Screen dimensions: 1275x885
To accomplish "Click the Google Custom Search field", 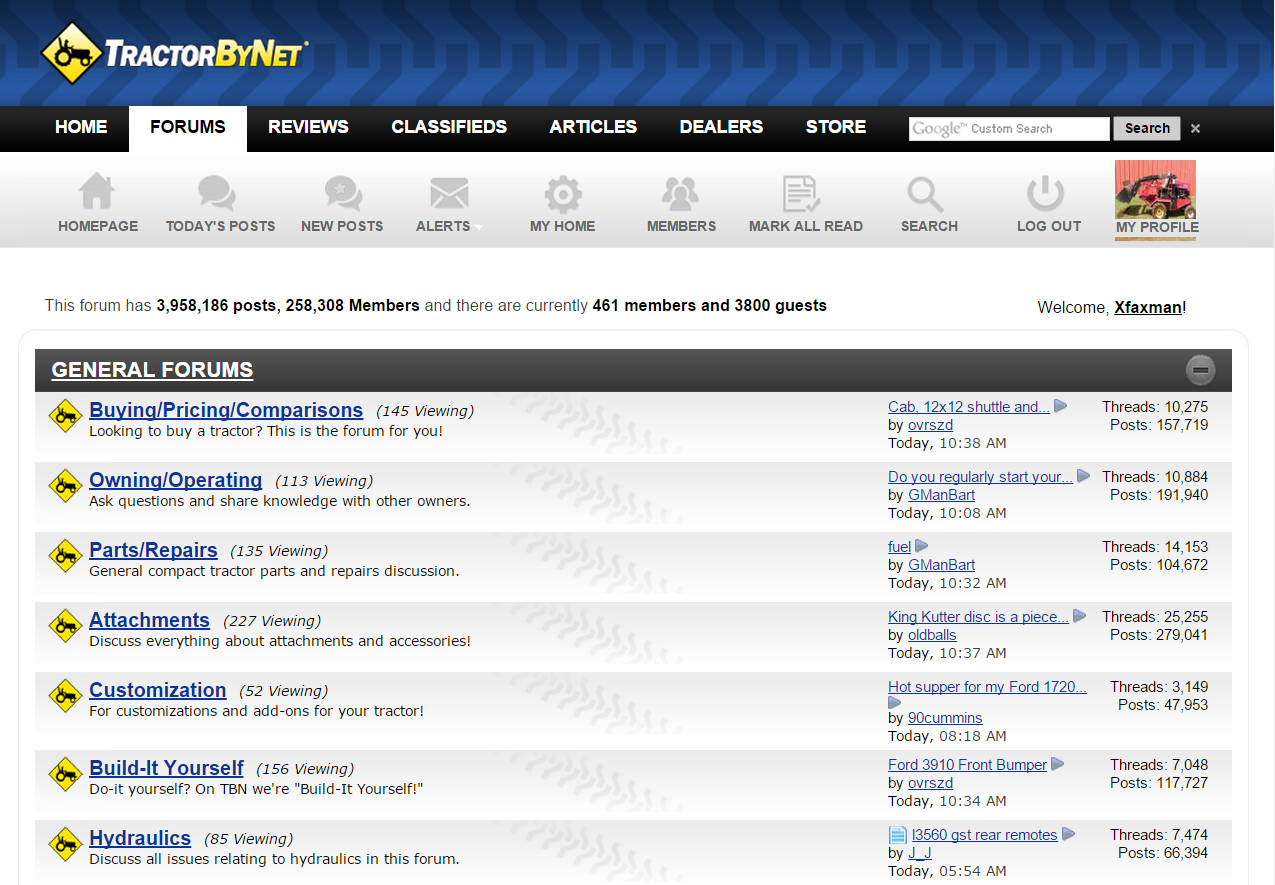I will [1008, 129].
